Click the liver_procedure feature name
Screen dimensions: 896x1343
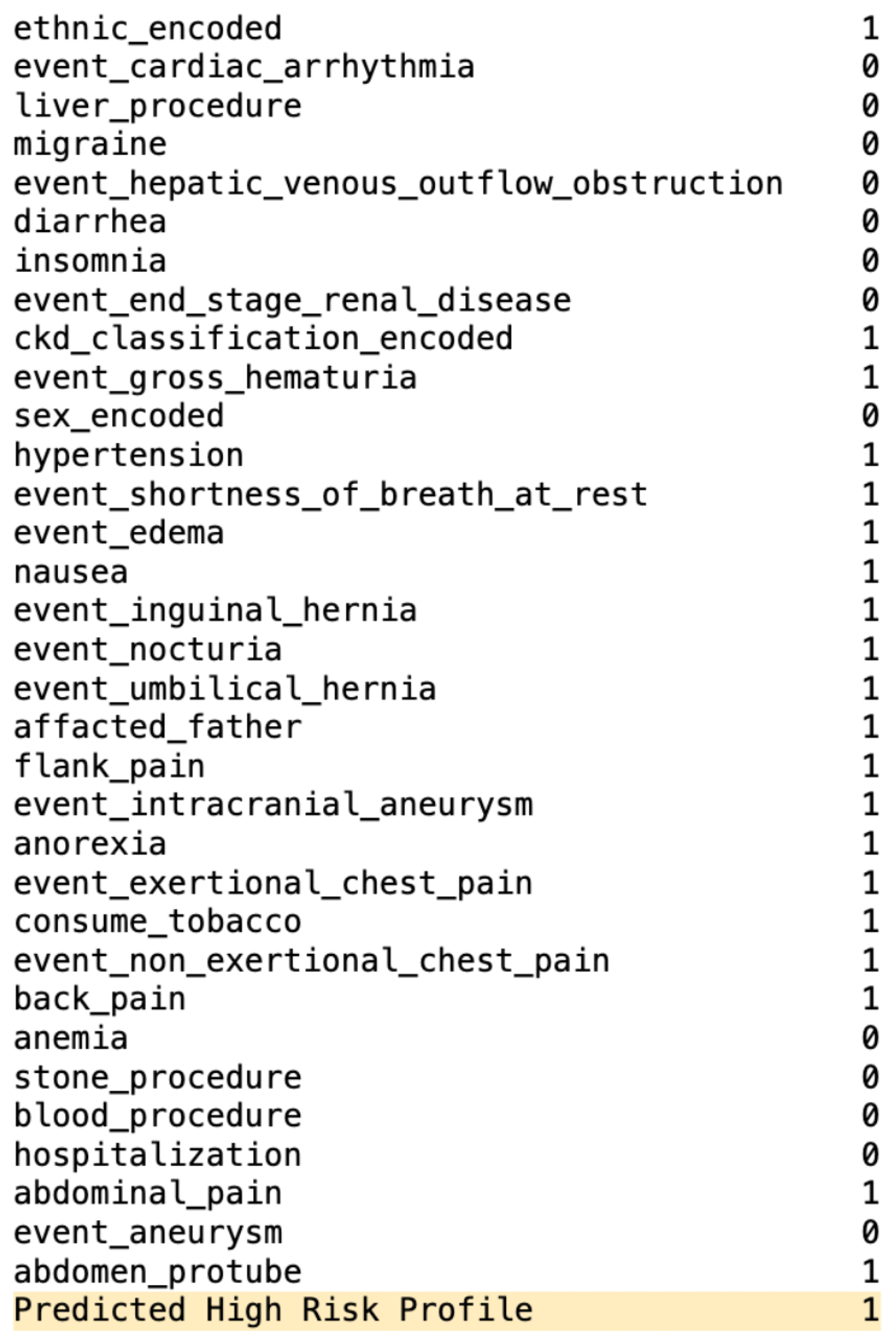157,106
